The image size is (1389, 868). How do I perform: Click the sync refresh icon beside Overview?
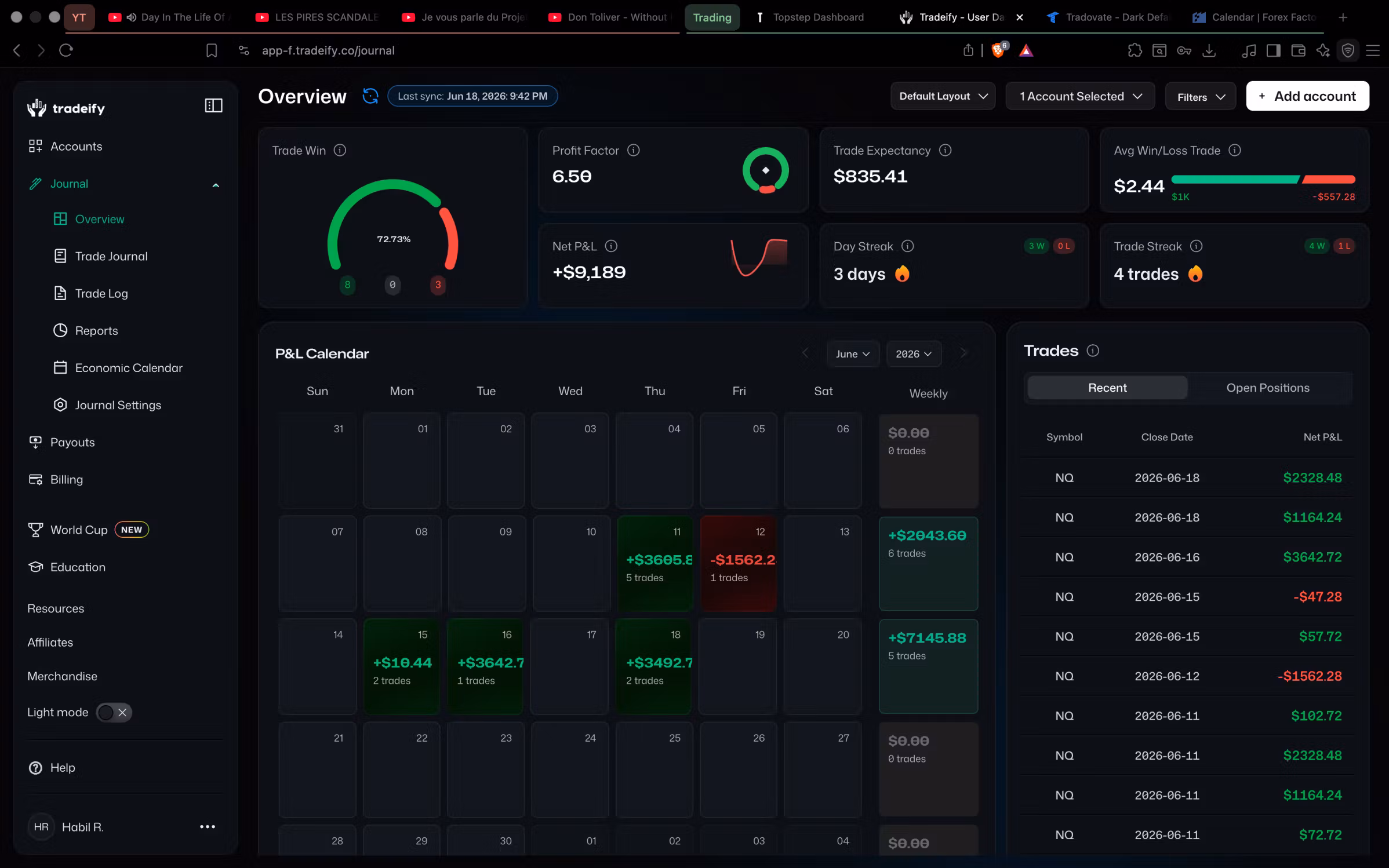point(370,96)
